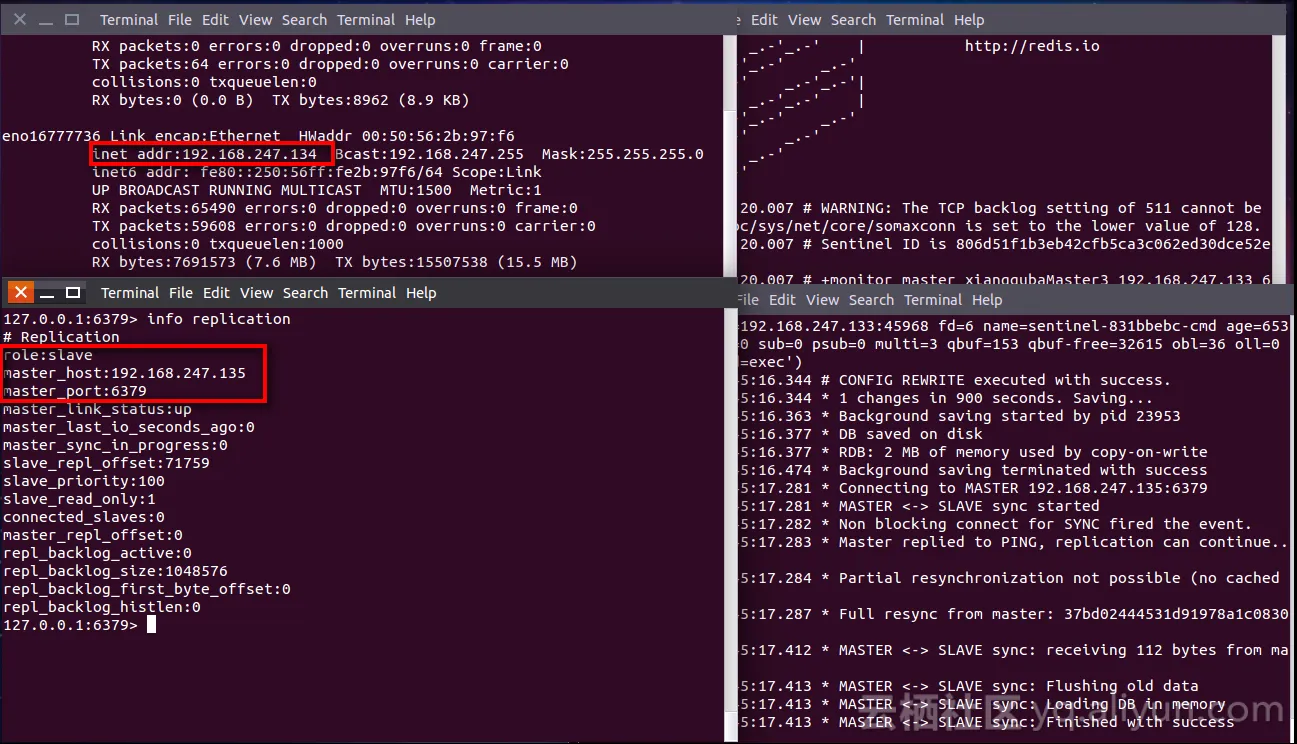Open Help menu in the info replication terminal
Viewport: 1297px width, 744px height.
click(421, 293)
